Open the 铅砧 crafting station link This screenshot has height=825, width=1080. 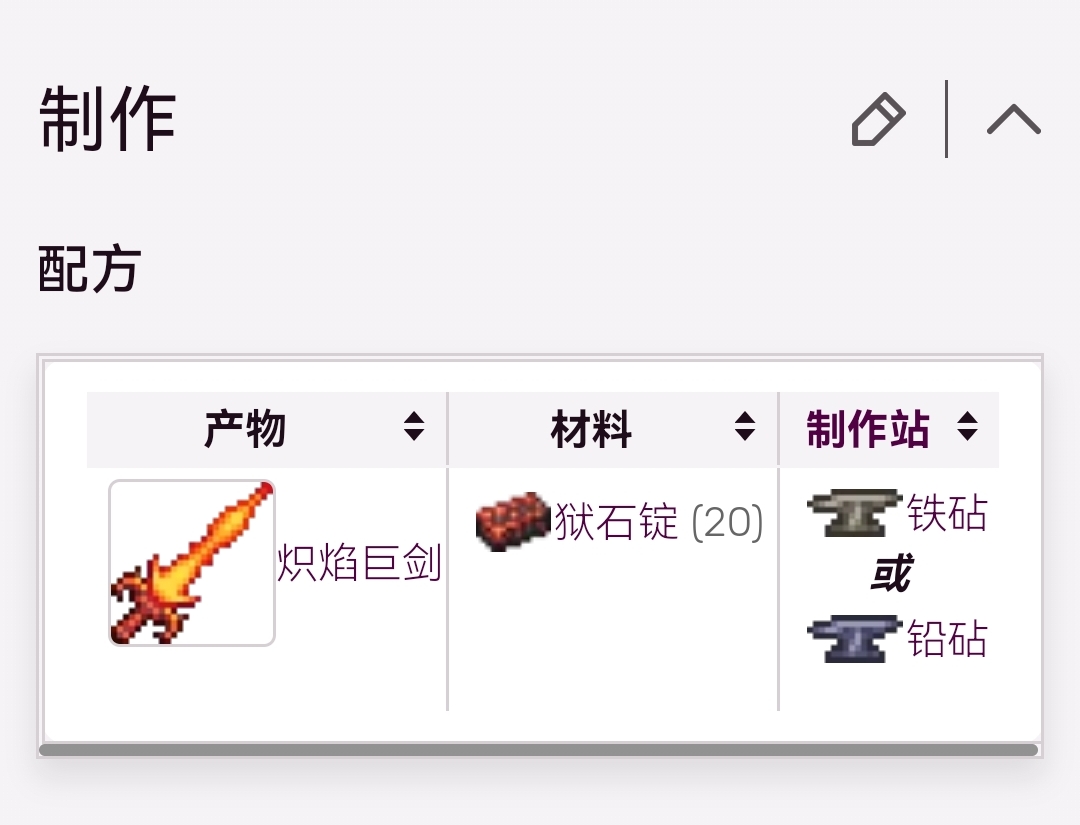coord(947,638)
